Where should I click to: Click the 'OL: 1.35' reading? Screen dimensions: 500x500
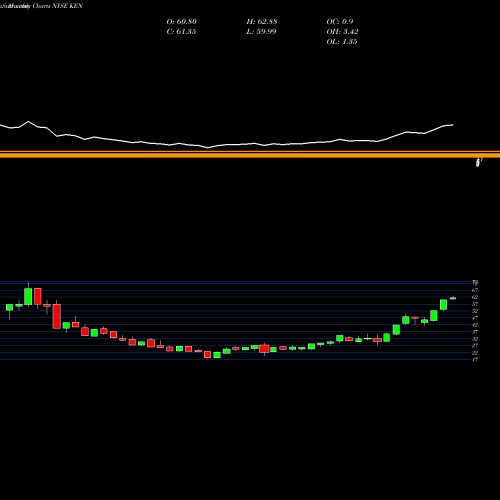pyautogui.click(x=342, y=42)
